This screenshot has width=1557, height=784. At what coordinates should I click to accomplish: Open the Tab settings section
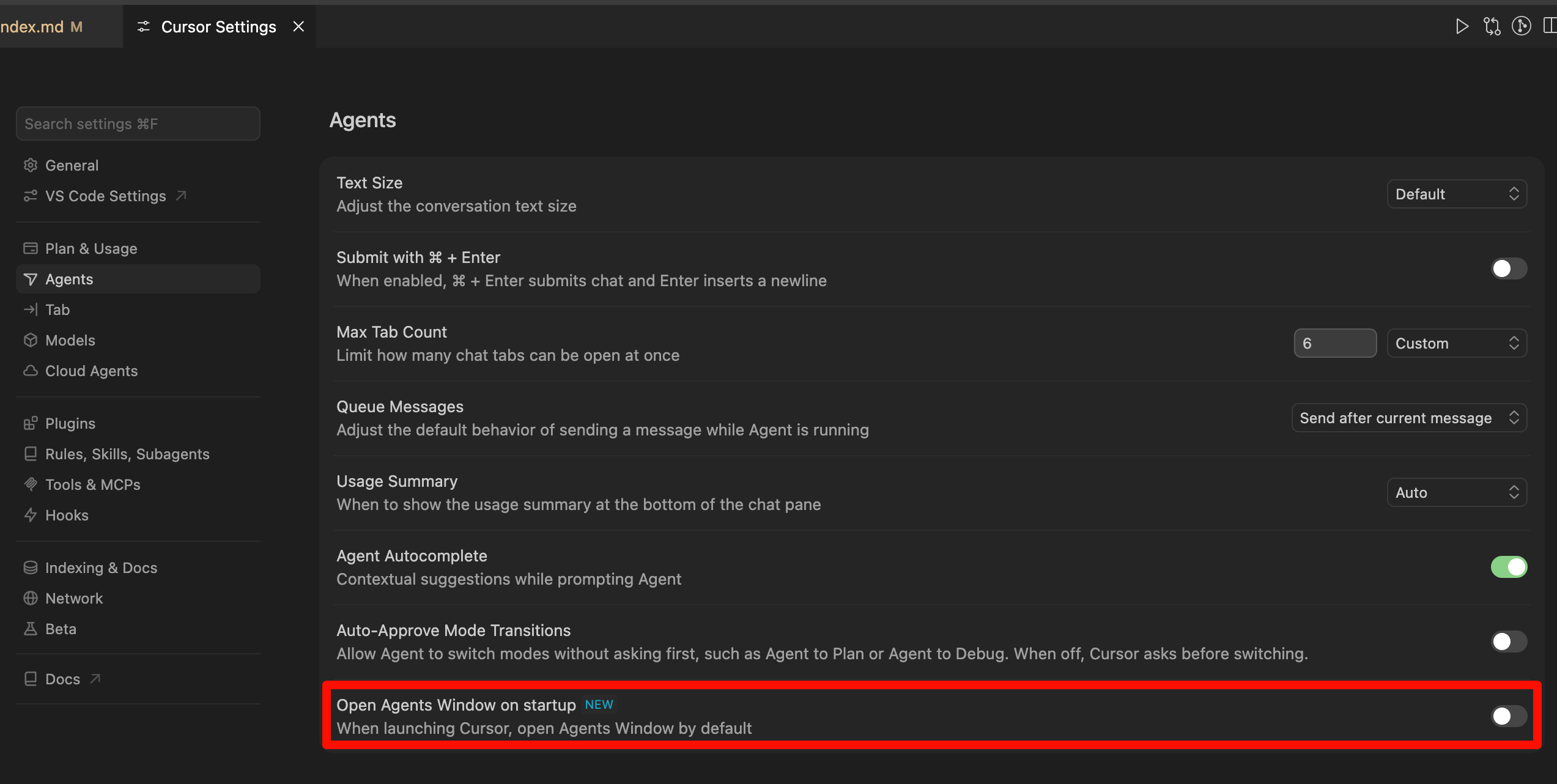coord(138,309)
